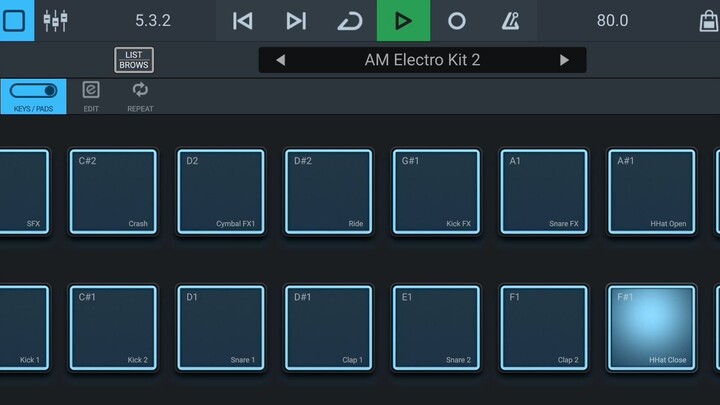Jump to the song start

[x=242, y=20]
